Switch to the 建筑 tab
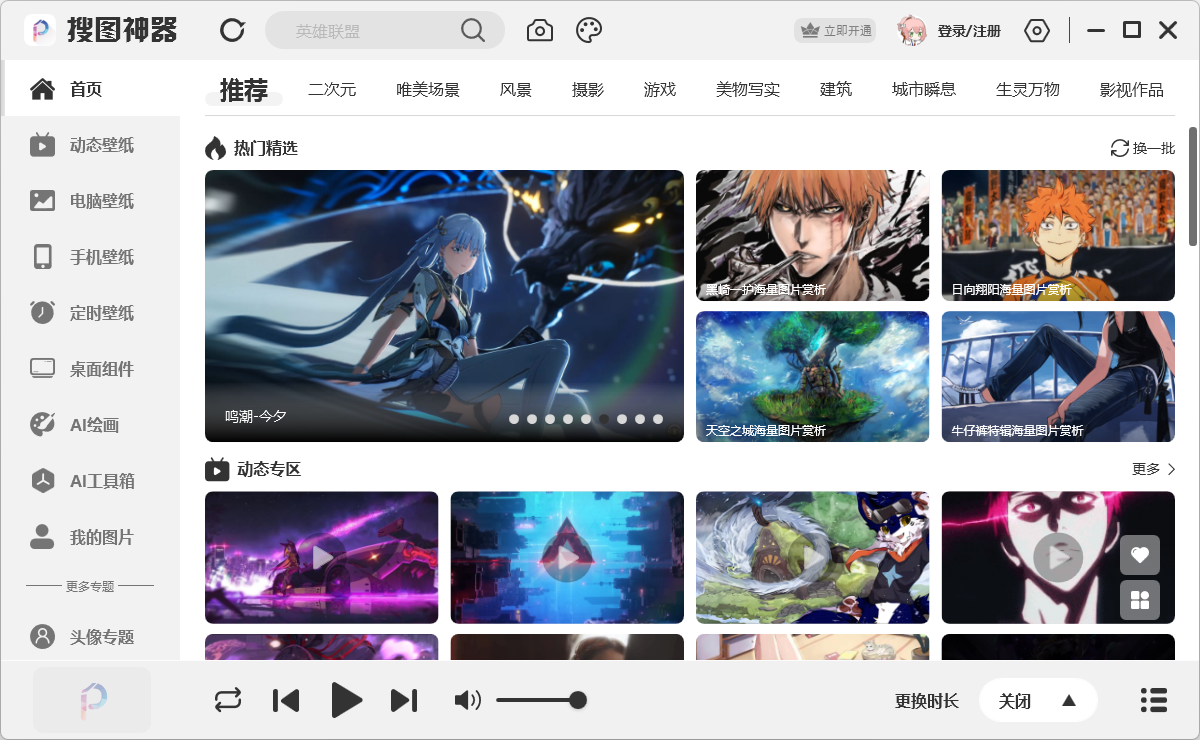 pyautogui.click(x=836, y=89)
